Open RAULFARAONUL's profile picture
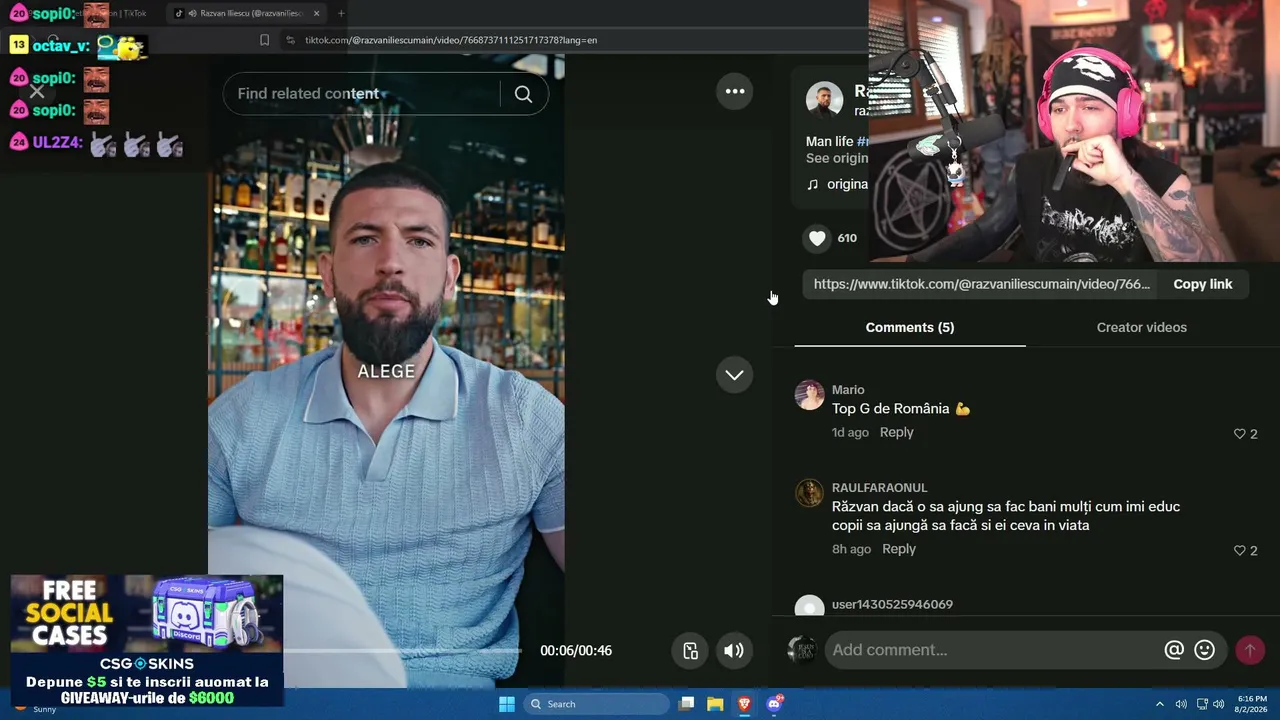This screenshot has width=1280, height=720. (809, 493)
